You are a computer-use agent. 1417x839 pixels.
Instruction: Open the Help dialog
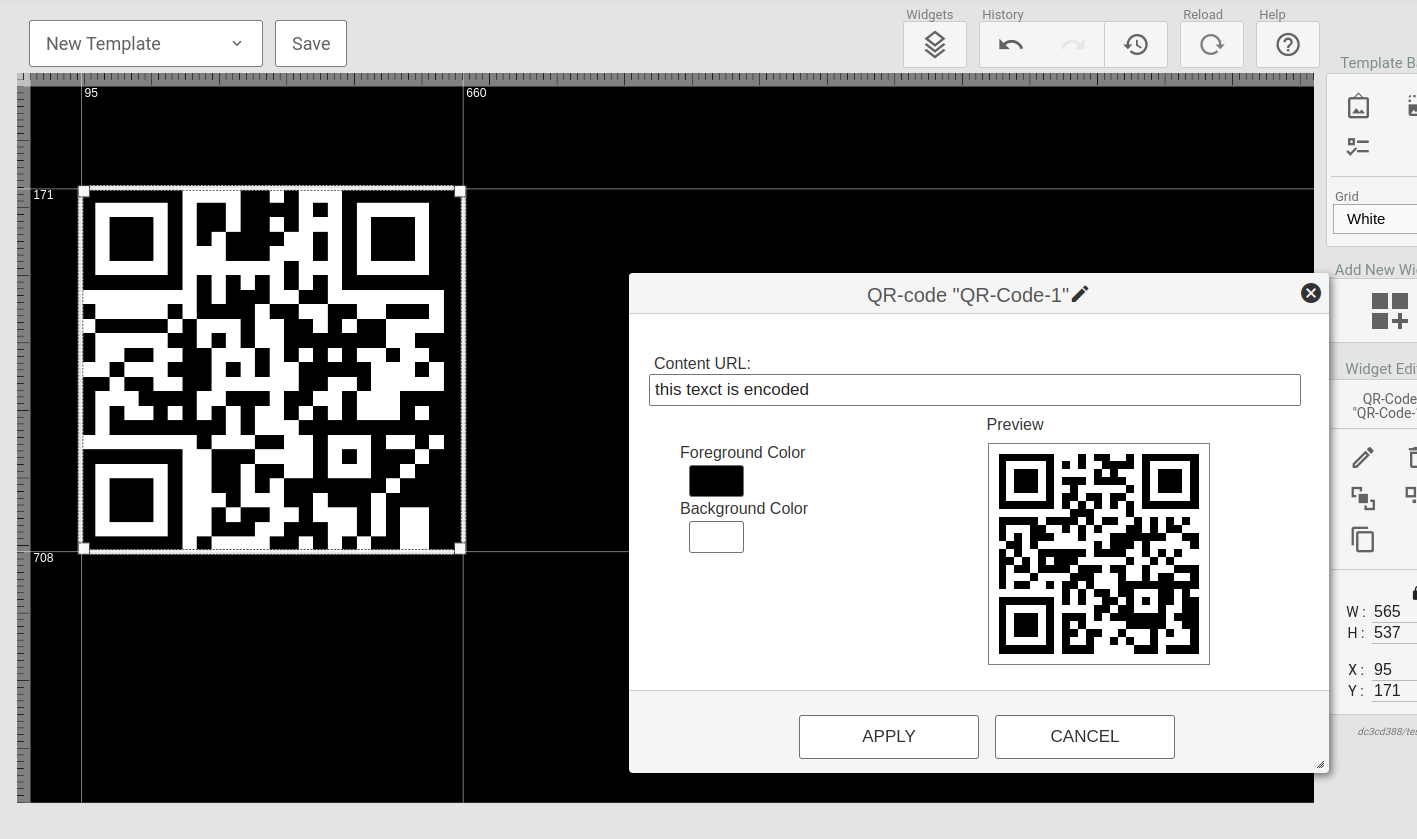[1287, 44]
